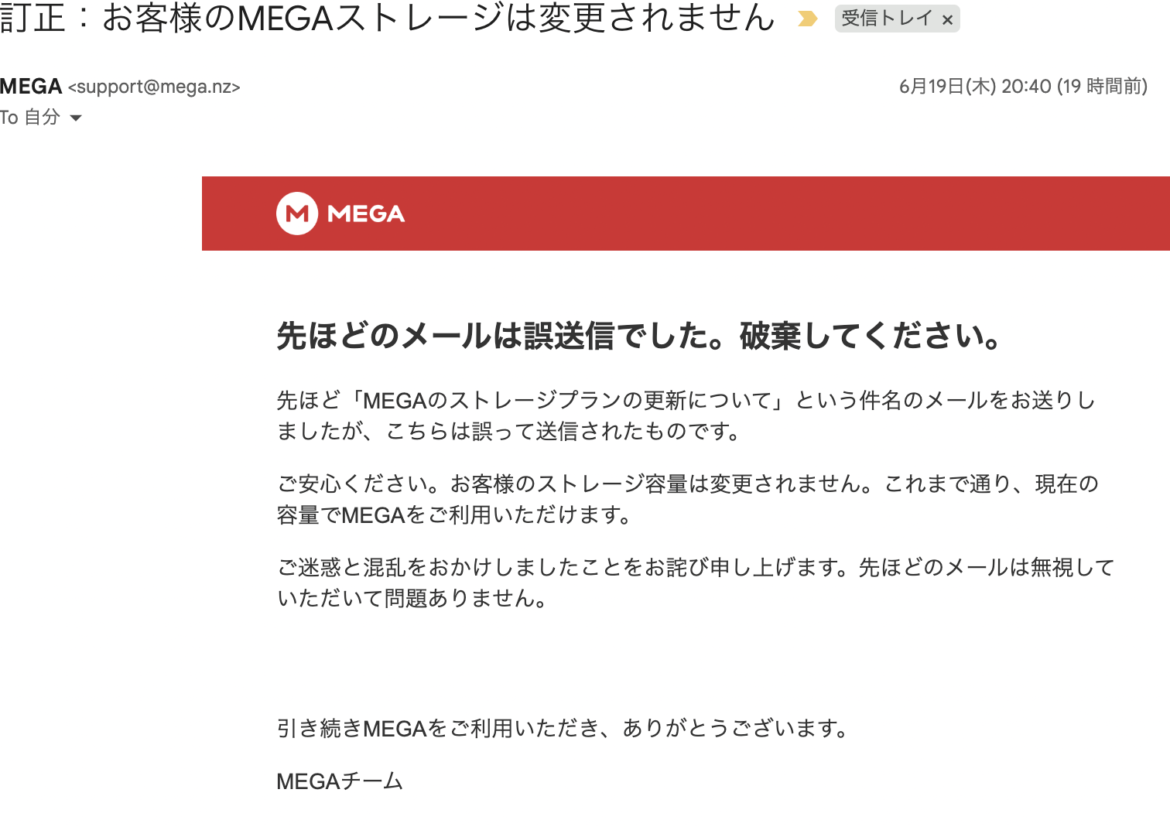The width and height of the screenshot is (1170, 827).
Task: Click the MEGAチーム signature
Action: tap(340, 781)
